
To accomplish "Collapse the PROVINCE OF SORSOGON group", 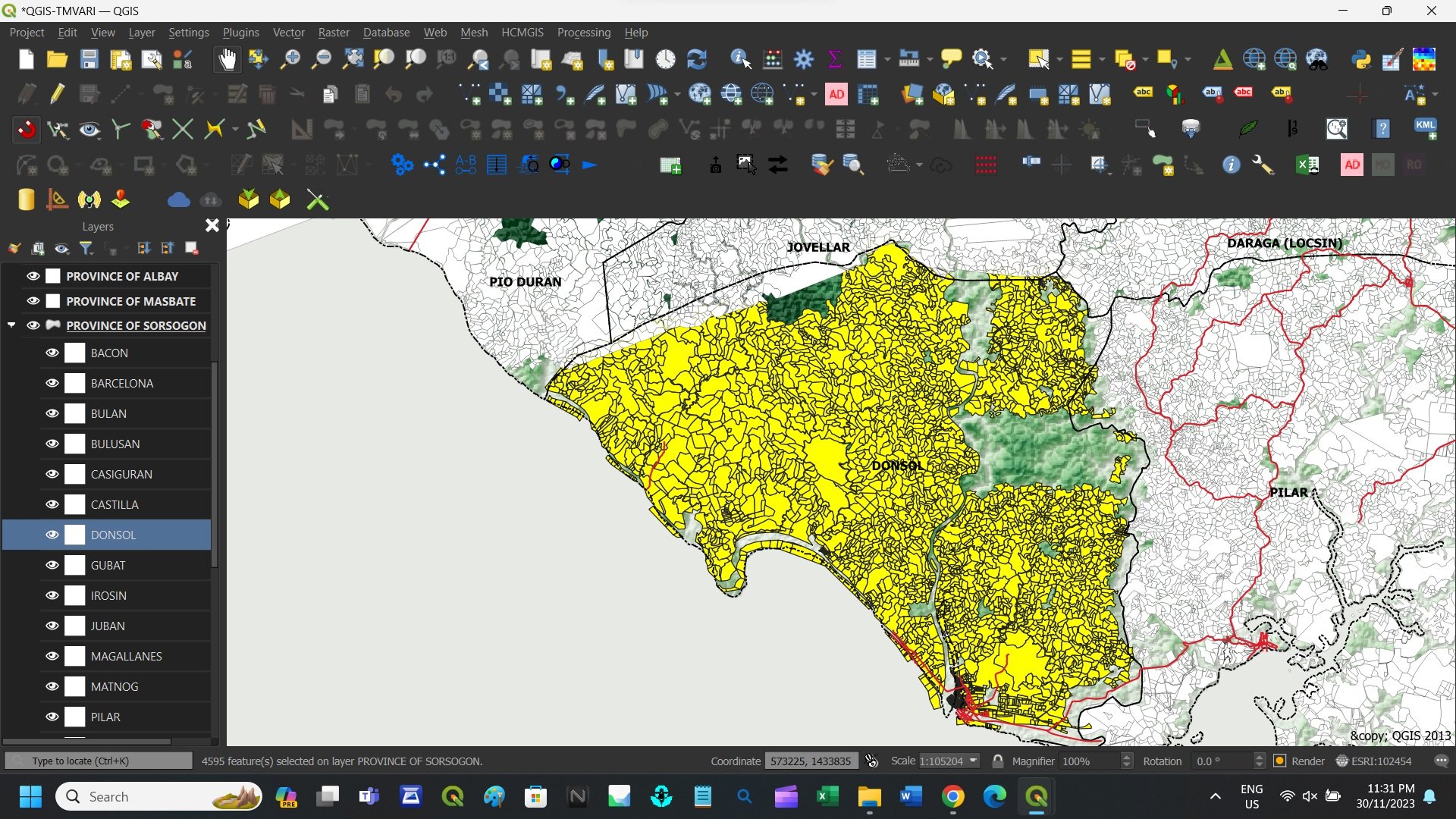I will 11,325.
